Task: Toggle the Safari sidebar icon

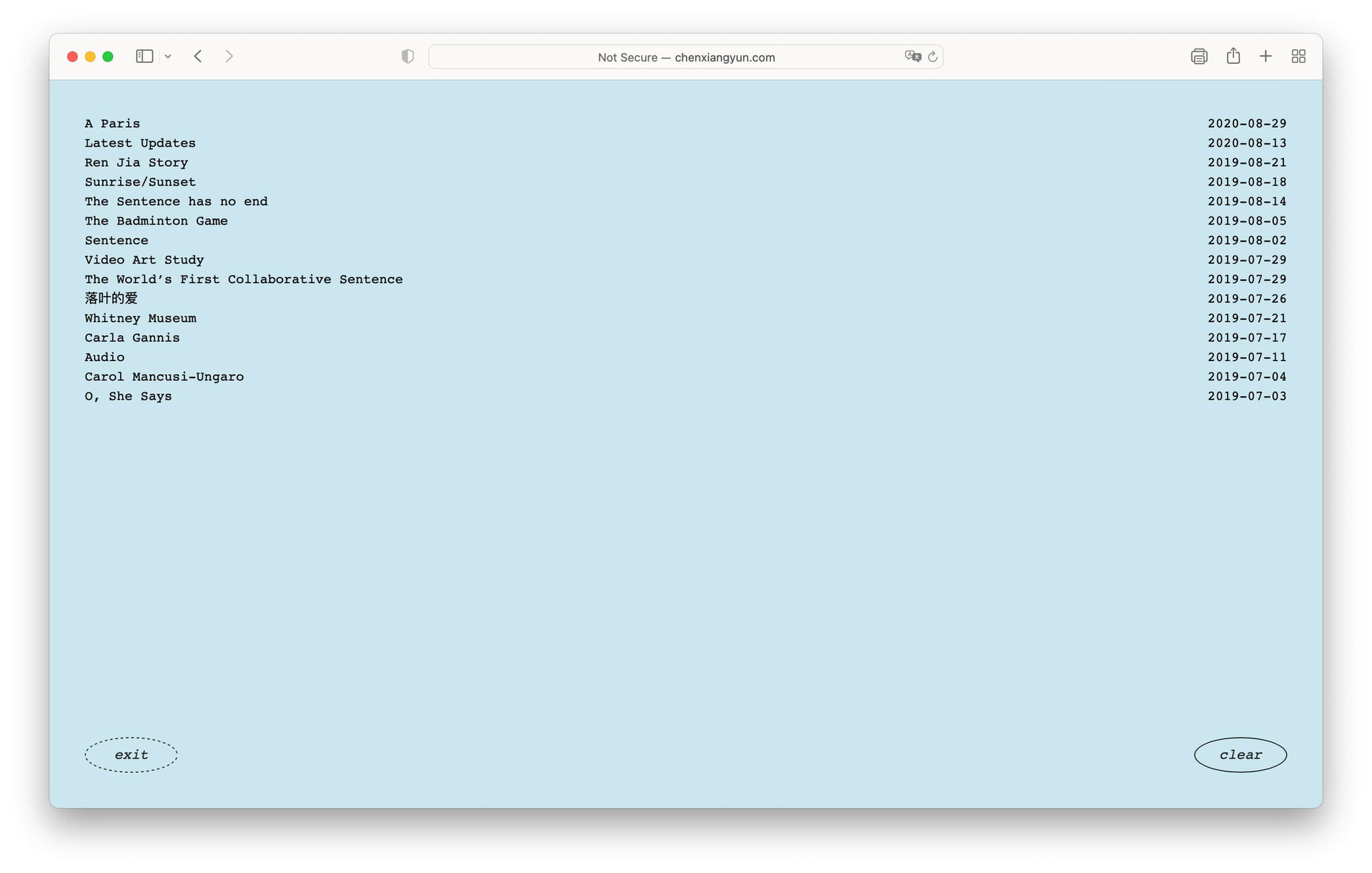Action: (x=144, y=56)
